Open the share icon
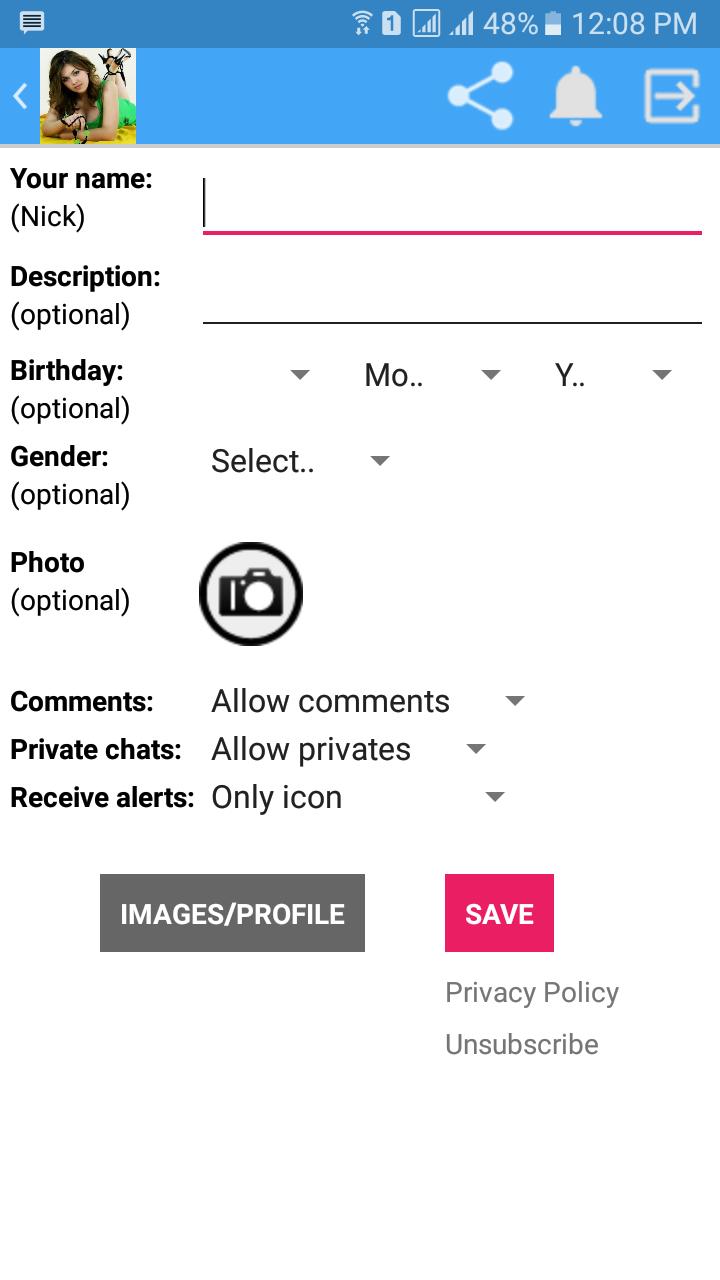 pos(481,96)
